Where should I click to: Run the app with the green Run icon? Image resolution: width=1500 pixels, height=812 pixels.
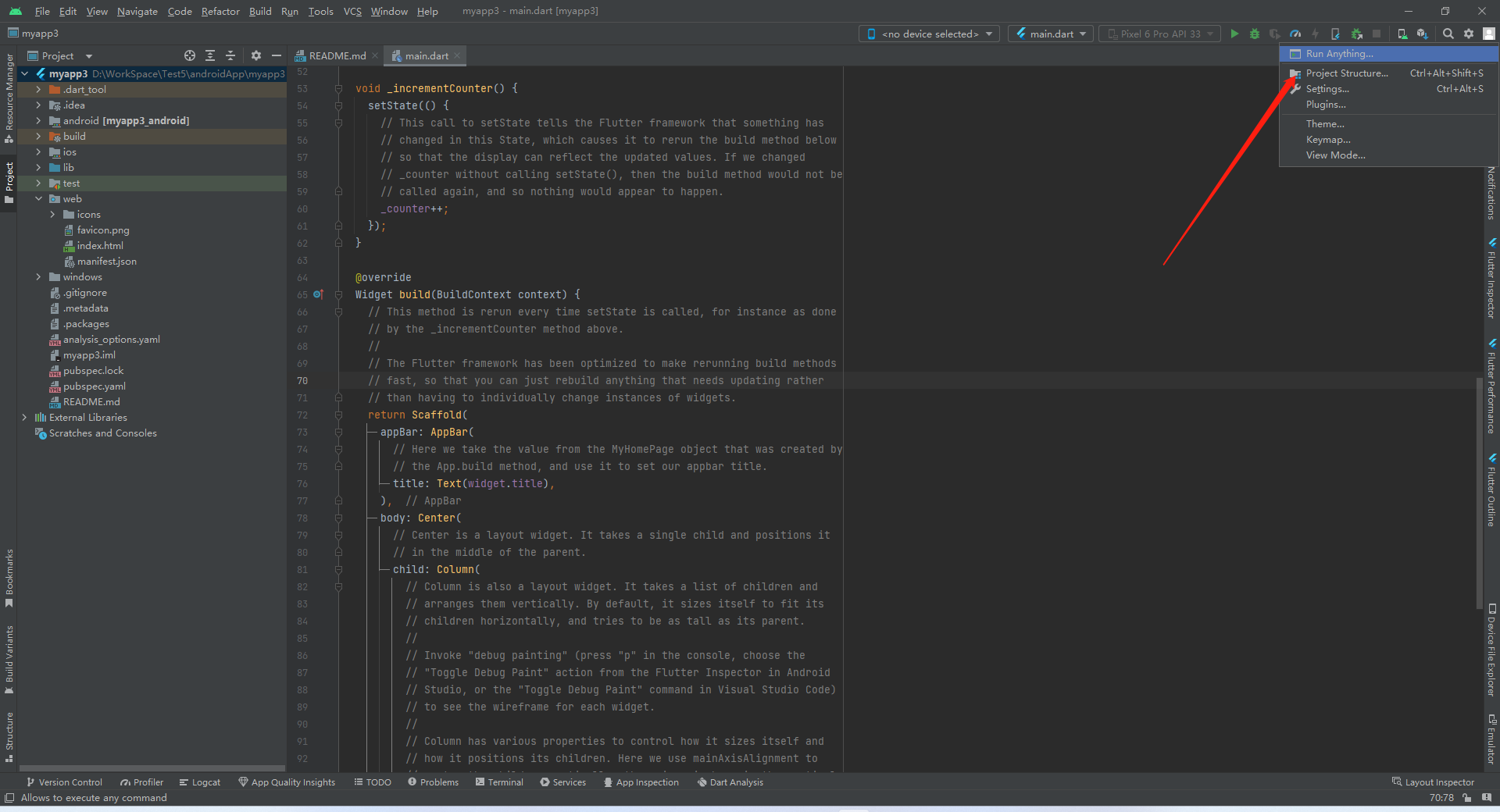pyautogui.click(x=1235, y=34)
